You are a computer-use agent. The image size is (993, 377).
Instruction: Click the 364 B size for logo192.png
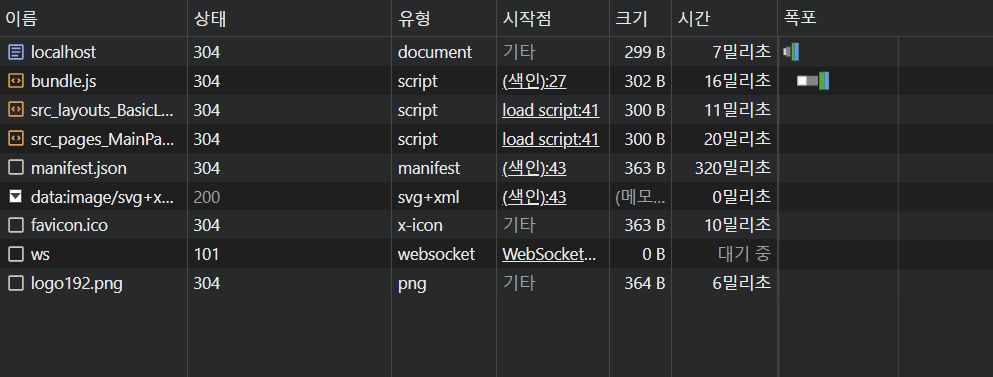pyautogui.click(x=645, y=283)
